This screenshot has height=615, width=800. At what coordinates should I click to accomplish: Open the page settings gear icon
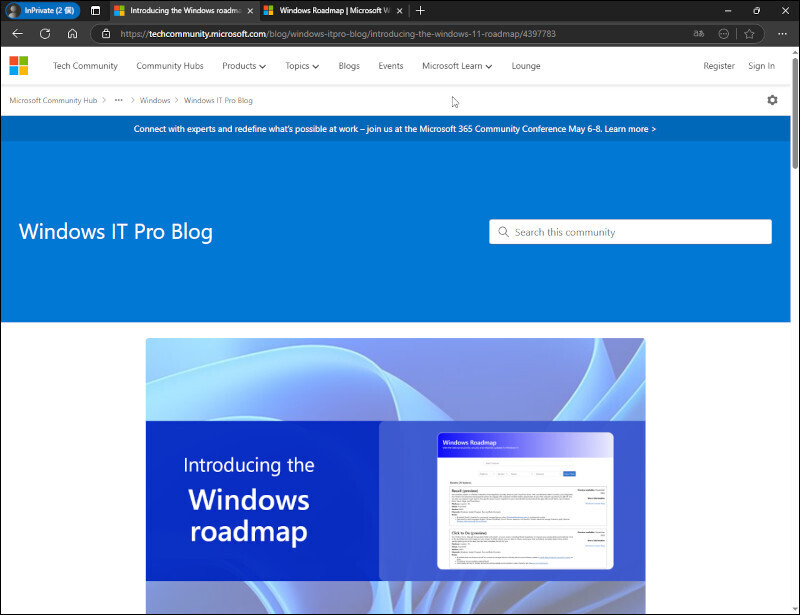[772, 100]
